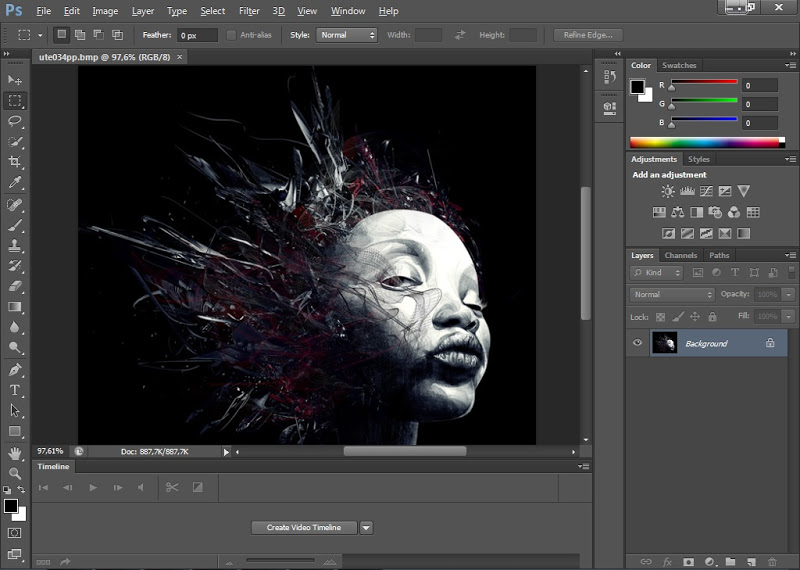Select the History Brush tool

pos(15,266)
